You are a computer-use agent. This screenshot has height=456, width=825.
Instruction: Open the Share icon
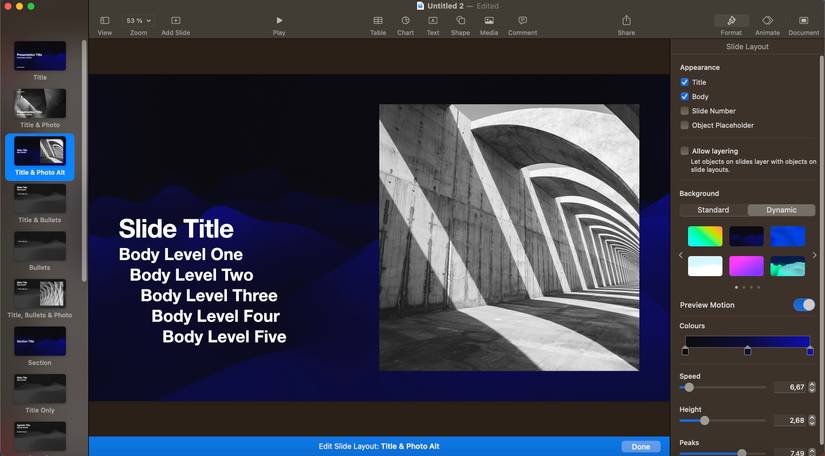point(626,21)
